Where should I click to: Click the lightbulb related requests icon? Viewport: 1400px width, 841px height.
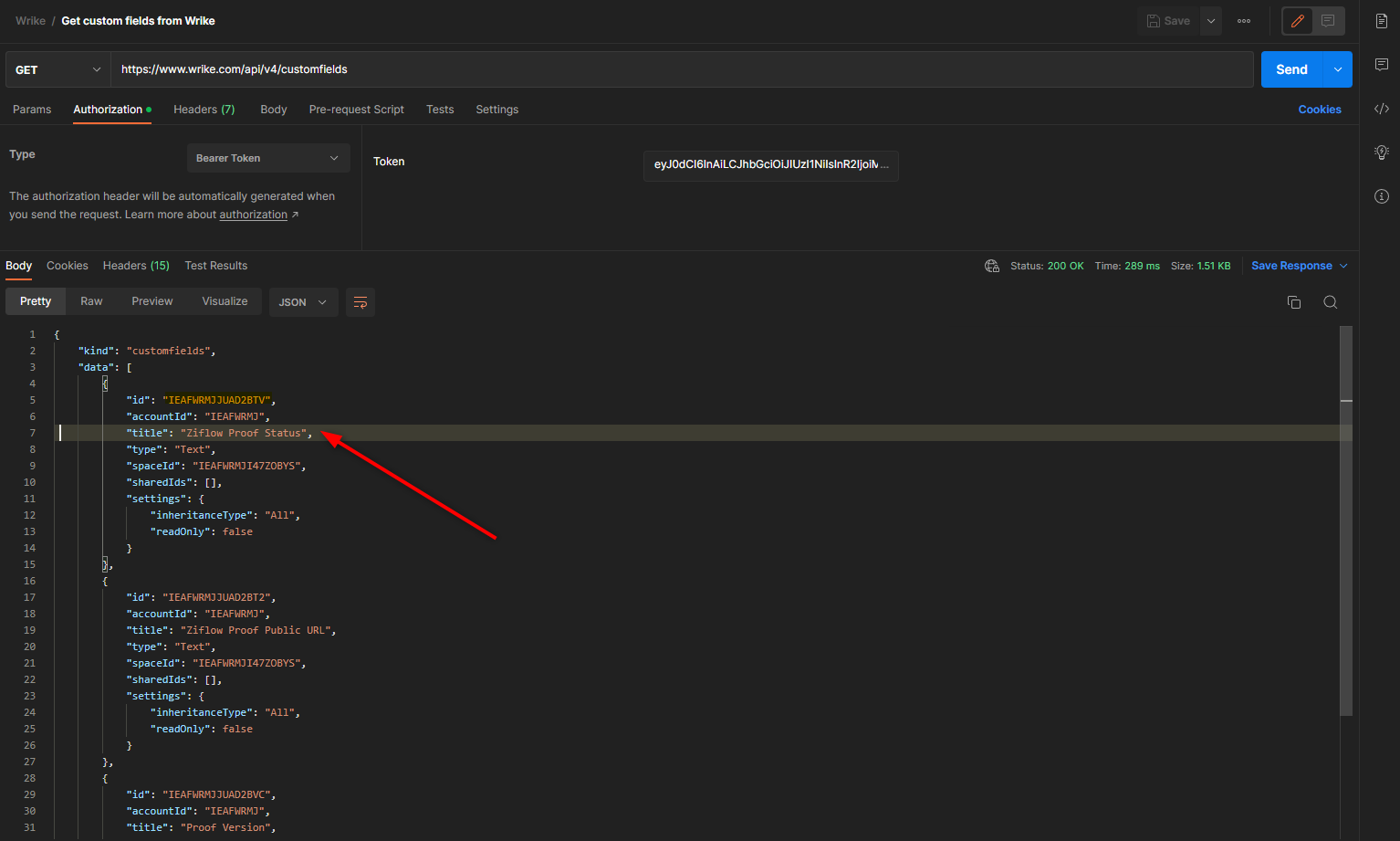1382,152
